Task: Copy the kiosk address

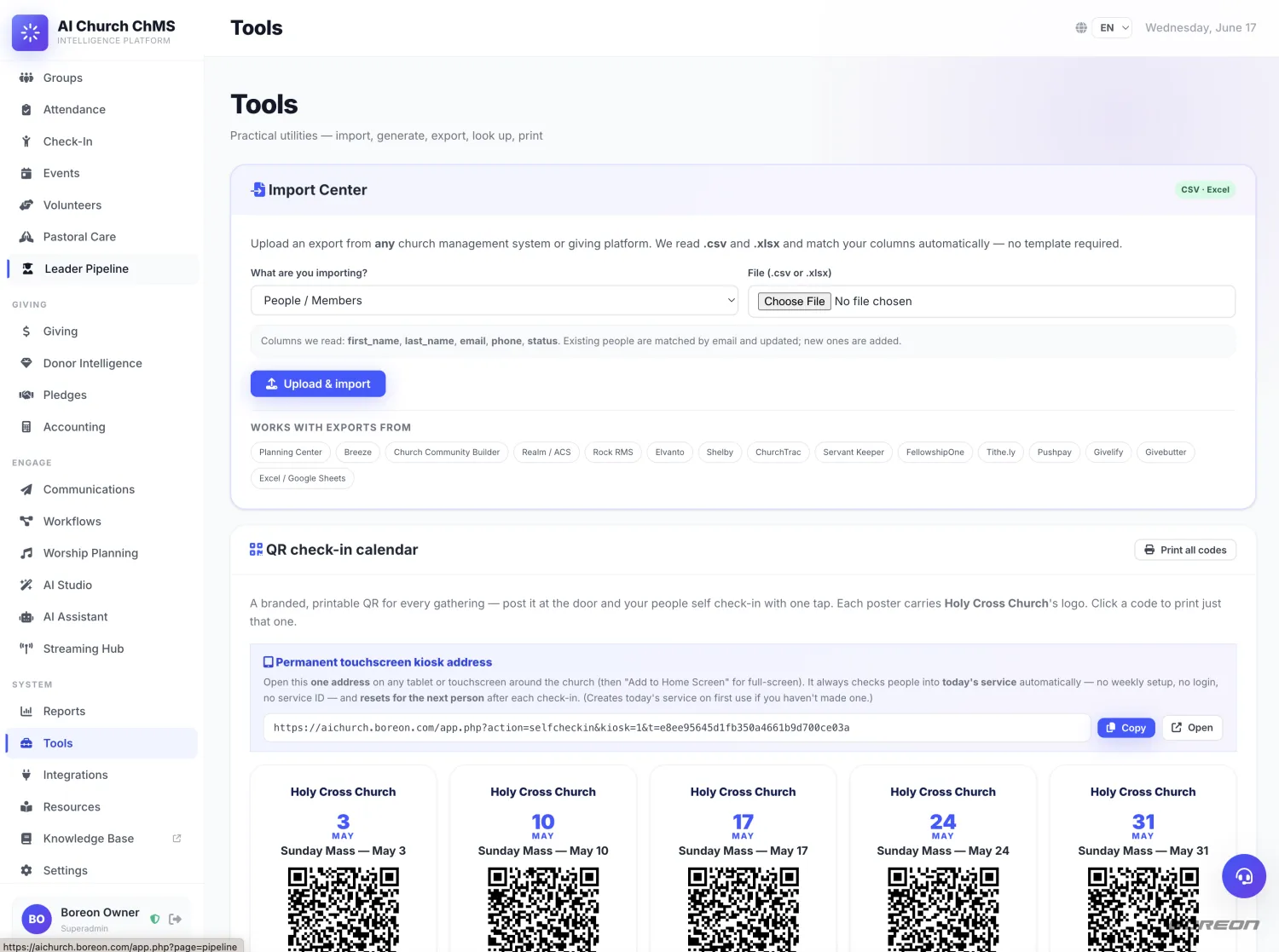Action: [1126, 728]
